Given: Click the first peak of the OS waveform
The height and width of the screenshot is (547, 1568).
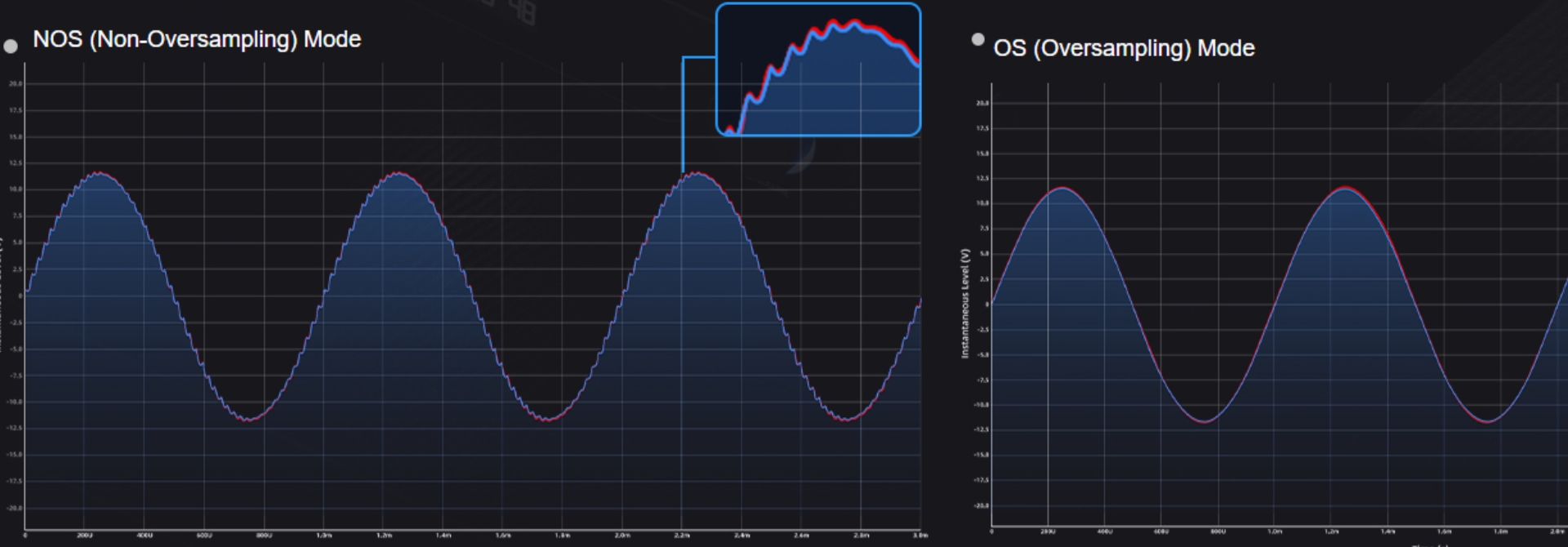Looking at the screenshot, I should [1062, 189].
